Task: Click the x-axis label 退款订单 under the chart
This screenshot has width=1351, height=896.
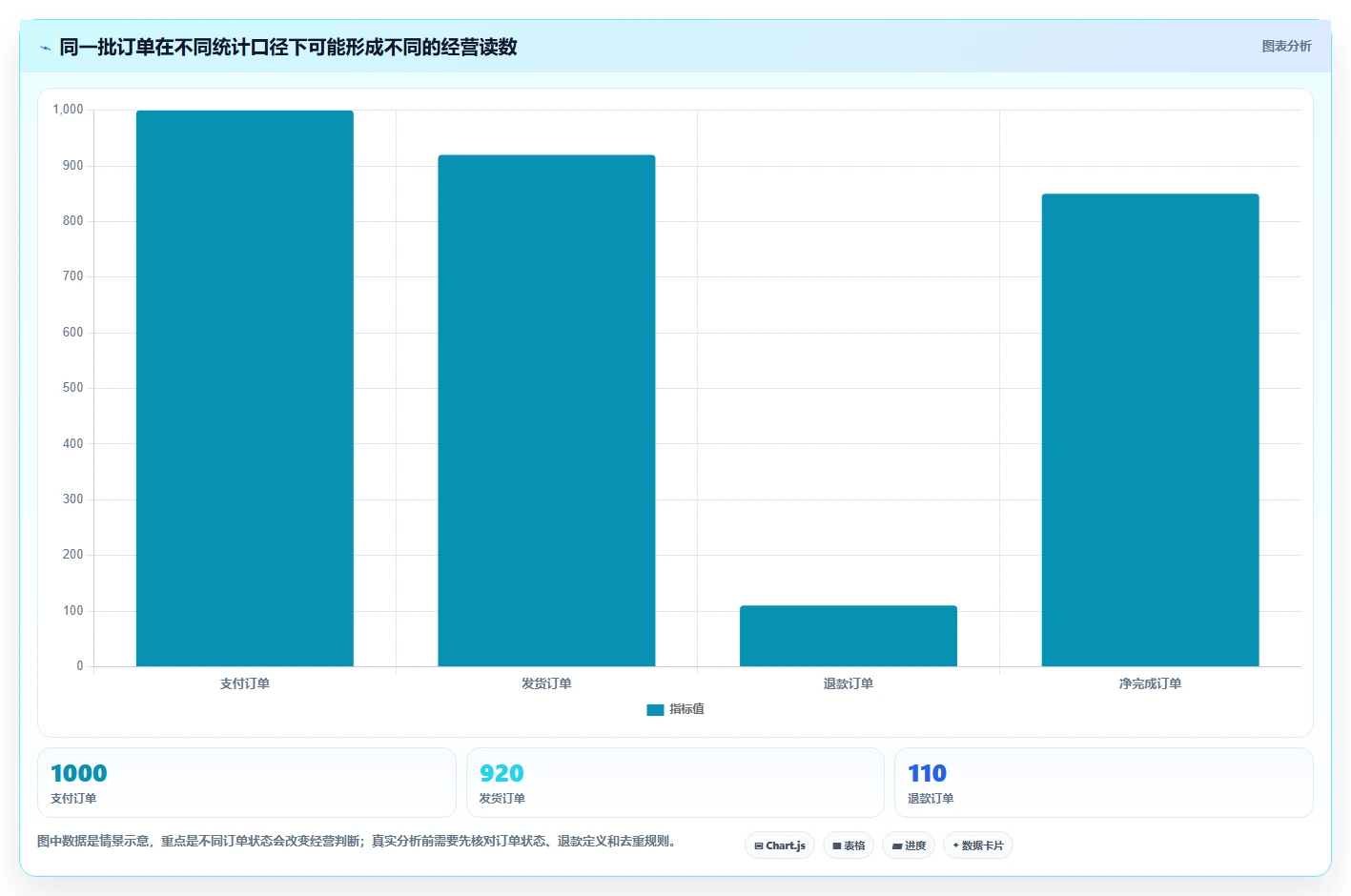Action: [x=849, y=683]
